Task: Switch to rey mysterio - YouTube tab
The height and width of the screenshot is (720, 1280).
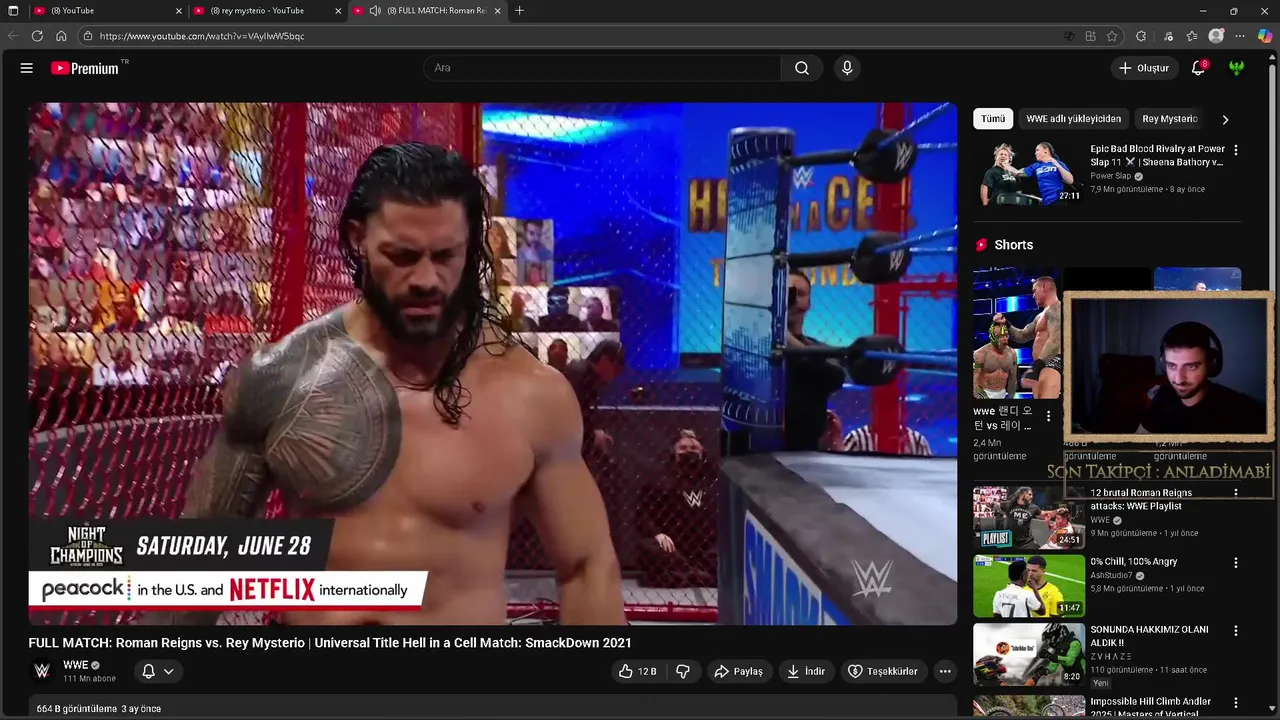Action: pos(266,11)
